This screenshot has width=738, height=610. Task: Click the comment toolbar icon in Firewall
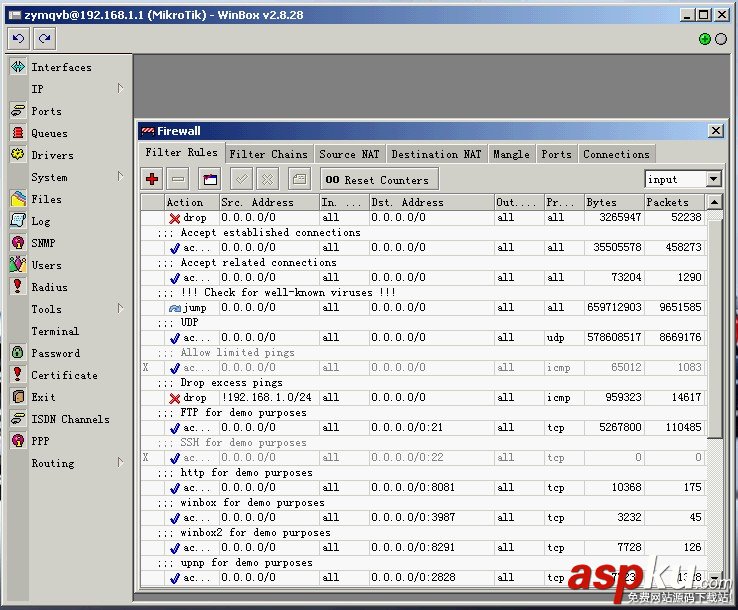[x=210, y=179]
